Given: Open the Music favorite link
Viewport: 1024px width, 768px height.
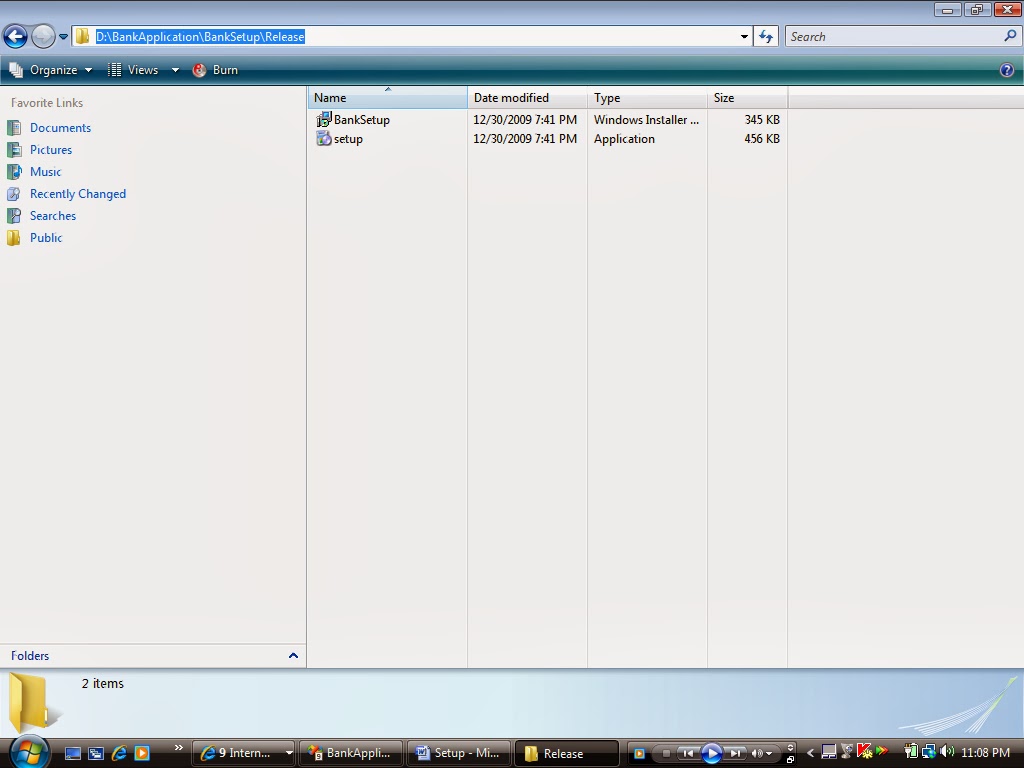Looking at the screenshot, I should coord(46,172).
